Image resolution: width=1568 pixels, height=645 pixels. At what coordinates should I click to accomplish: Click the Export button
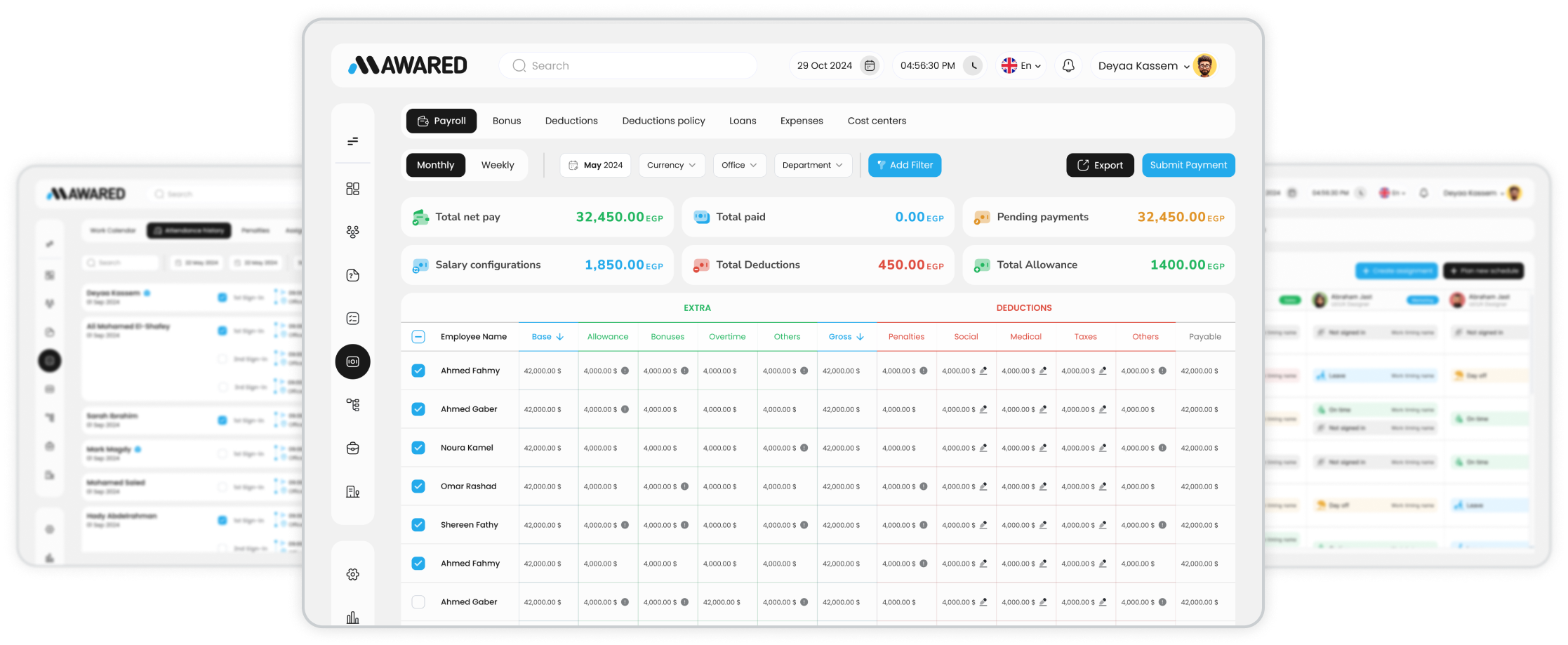pos(1100,165)
